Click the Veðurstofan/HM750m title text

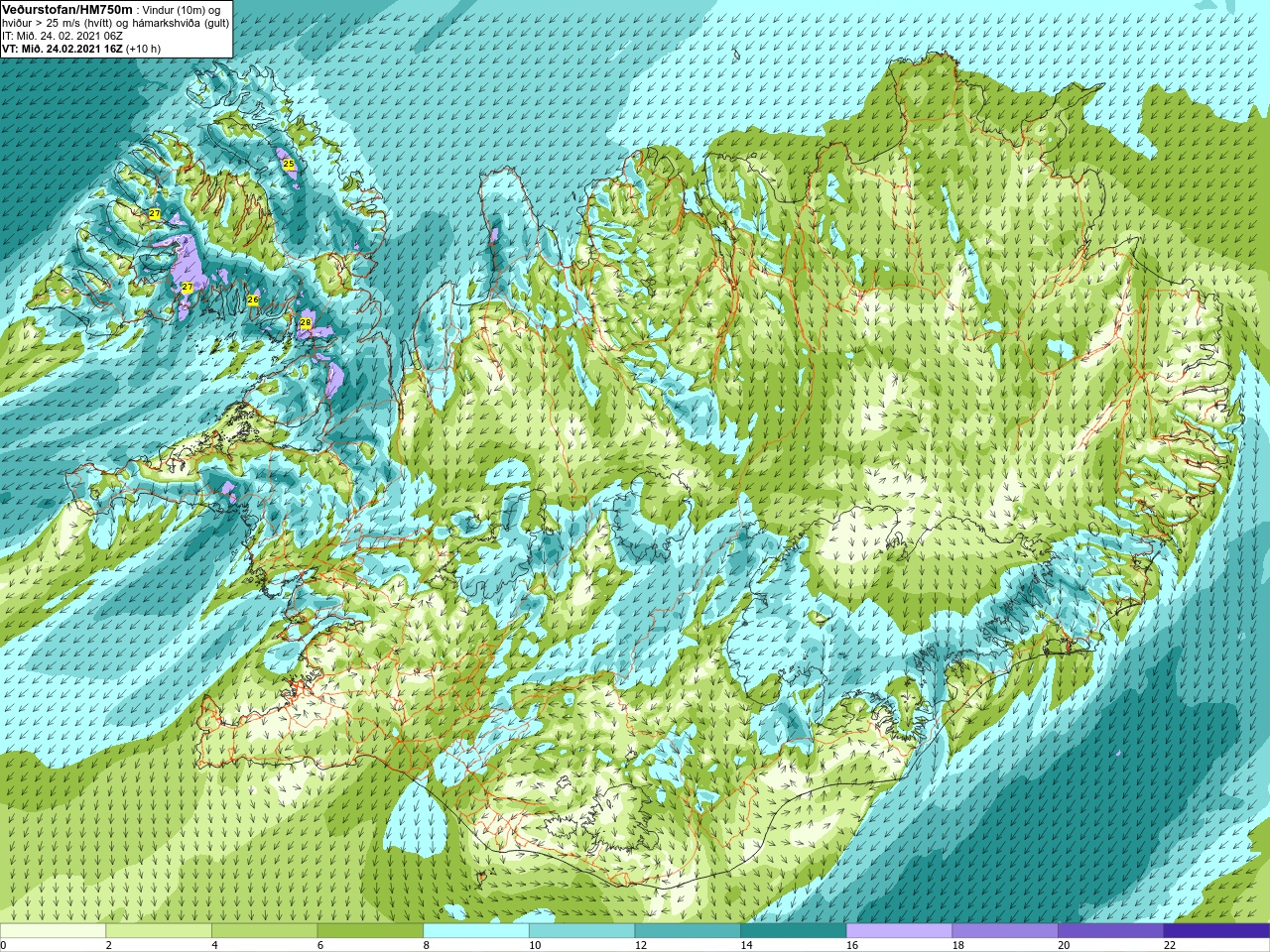tap(67, 9)
